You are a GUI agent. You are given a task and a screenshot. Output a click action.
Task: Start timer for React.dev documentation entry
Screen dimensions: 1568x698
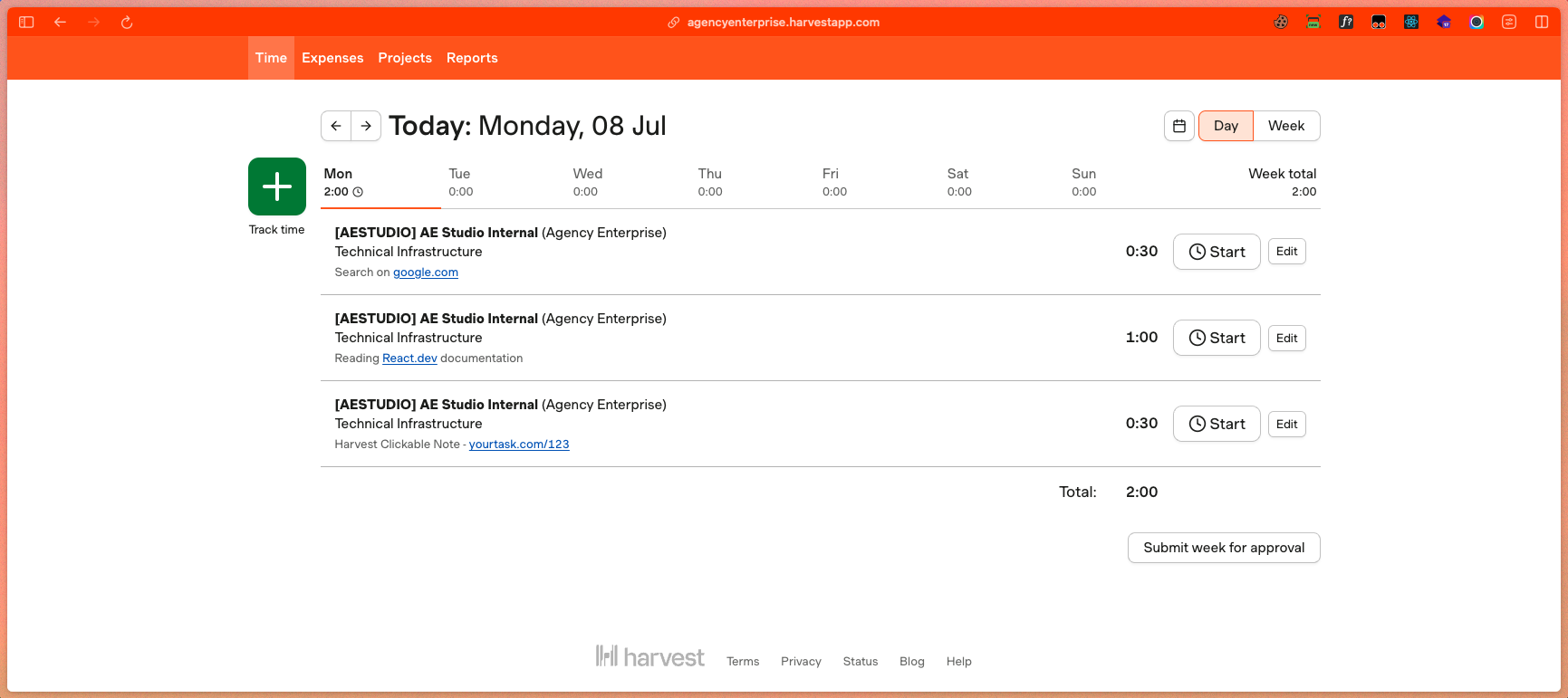(x=1217, y=338)
